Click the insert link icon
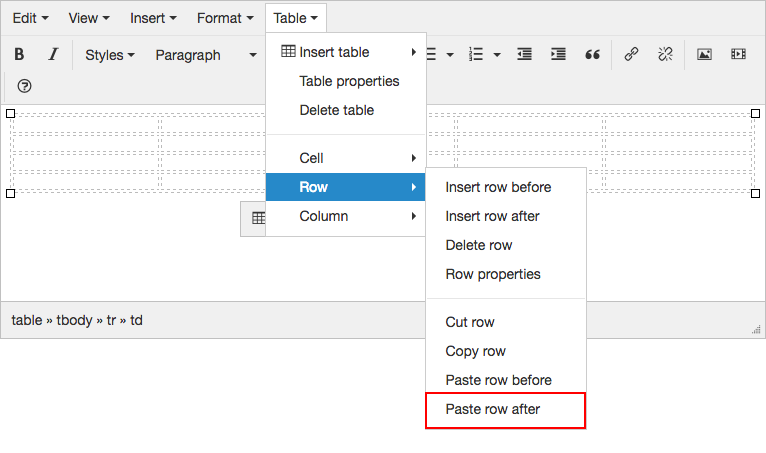The width and height of the screenshot is (766, 453). click(x=631, y=55)
